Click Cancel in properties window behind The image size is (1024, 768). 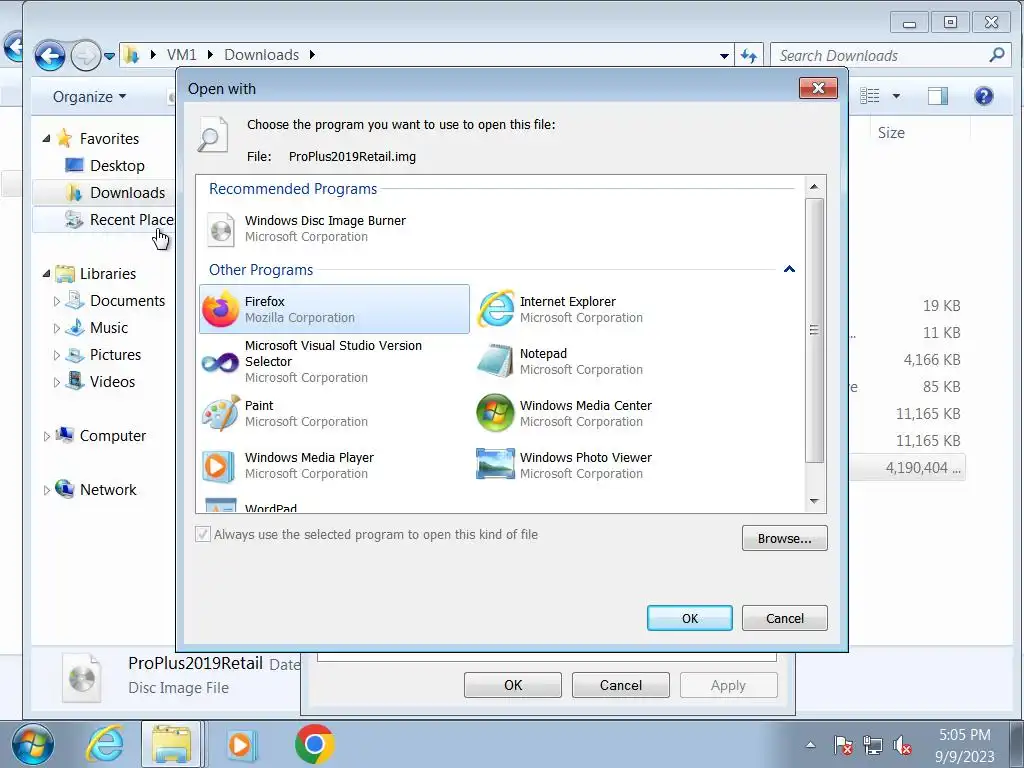[620, 685]
